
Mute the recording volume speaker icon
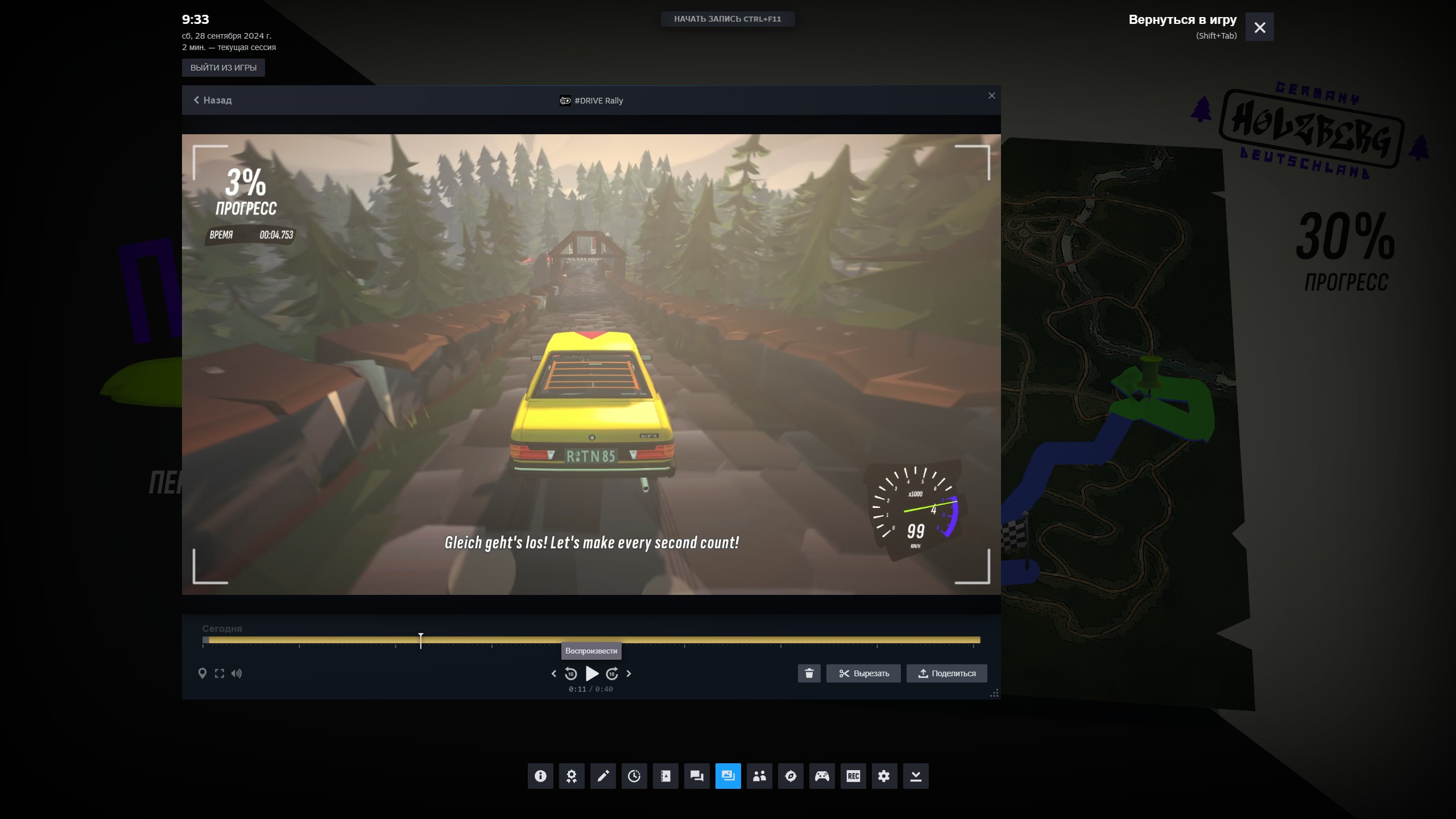pyautogui.click(x=237, y=673)
